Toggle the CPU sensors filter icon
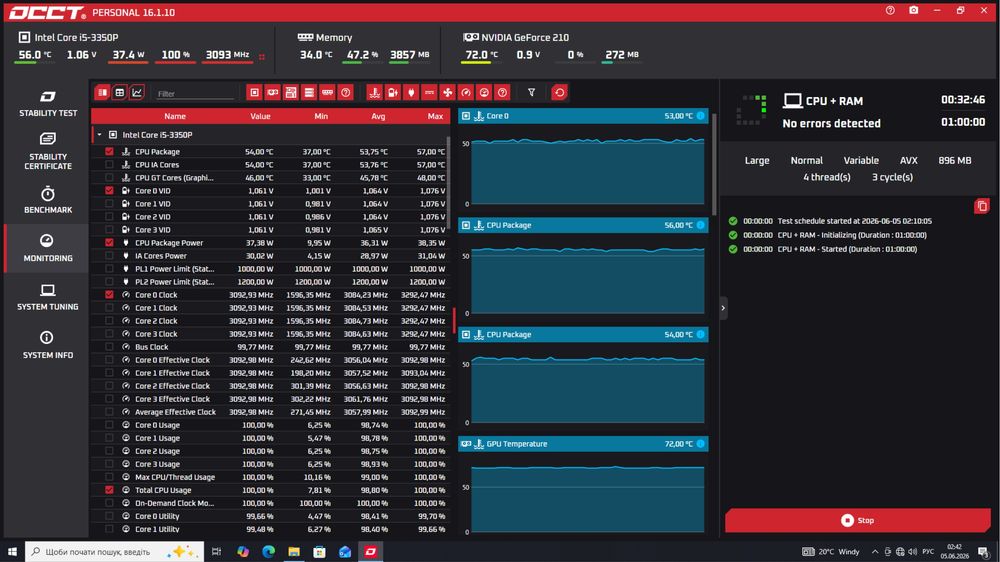Viewport: 1000px width, 562px height. point(254,92)
